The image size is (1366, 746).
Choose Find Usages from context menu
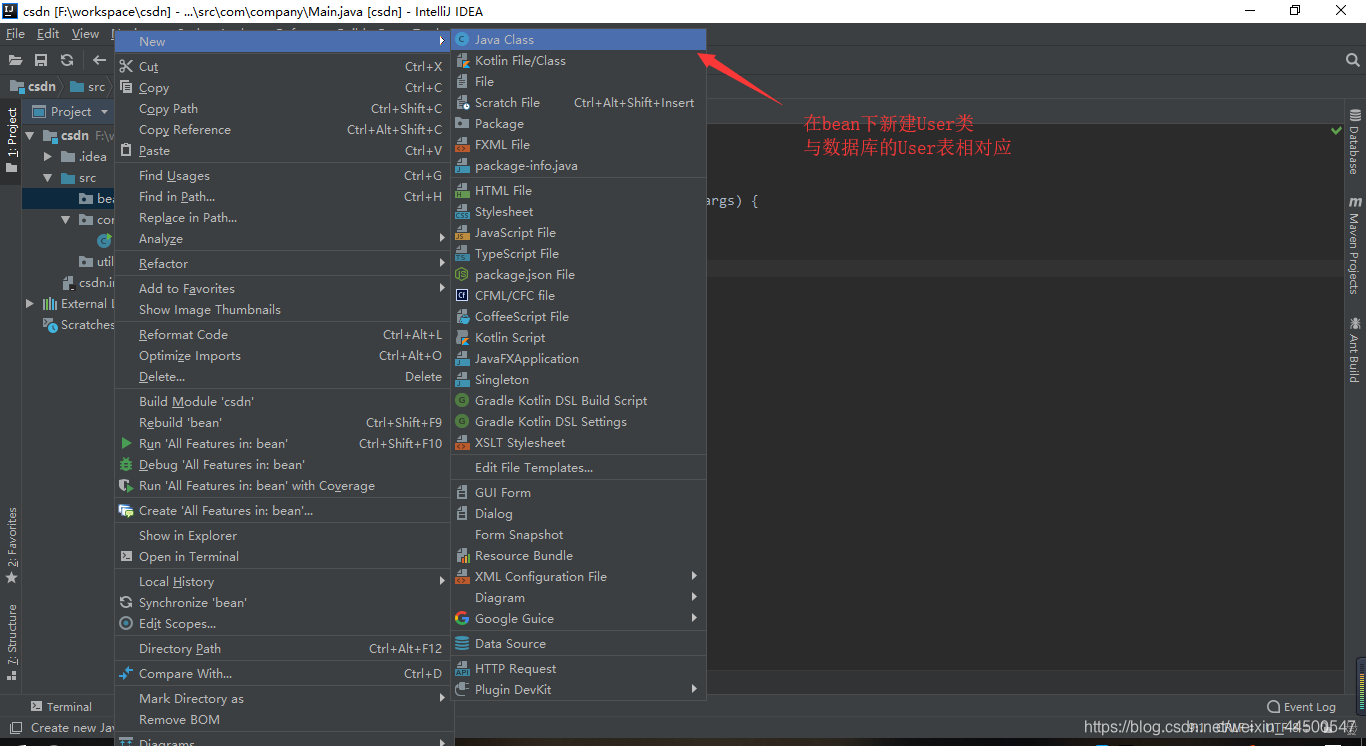(x=281, y=175)
